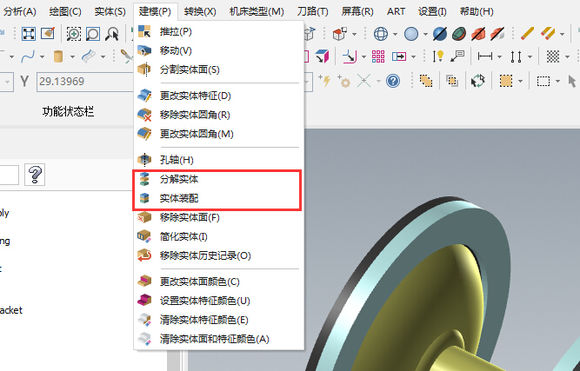Click the double yellow pencils icon
Image resolution: width=580 pixels, height=371 pixels.
[x=548, y=34]
